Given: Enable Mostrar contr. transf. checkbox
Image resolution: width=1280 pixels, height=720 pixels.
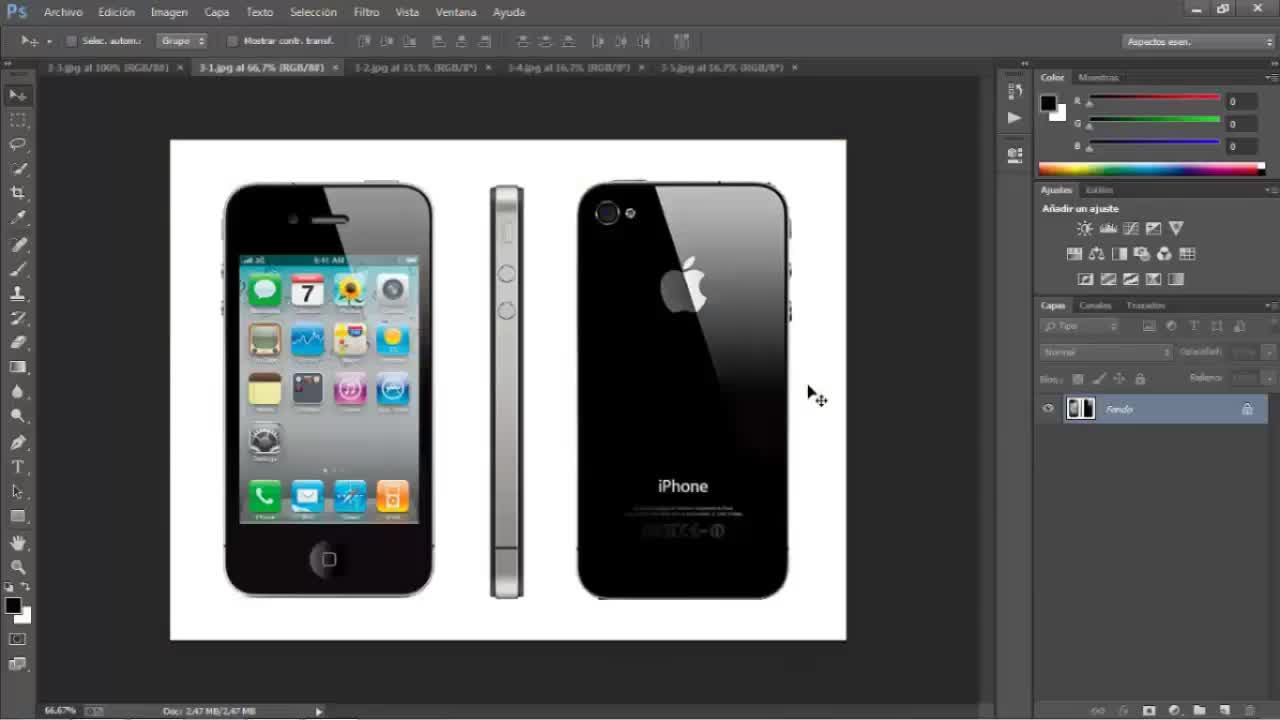Looking at the screenshot, I should 233,41.
